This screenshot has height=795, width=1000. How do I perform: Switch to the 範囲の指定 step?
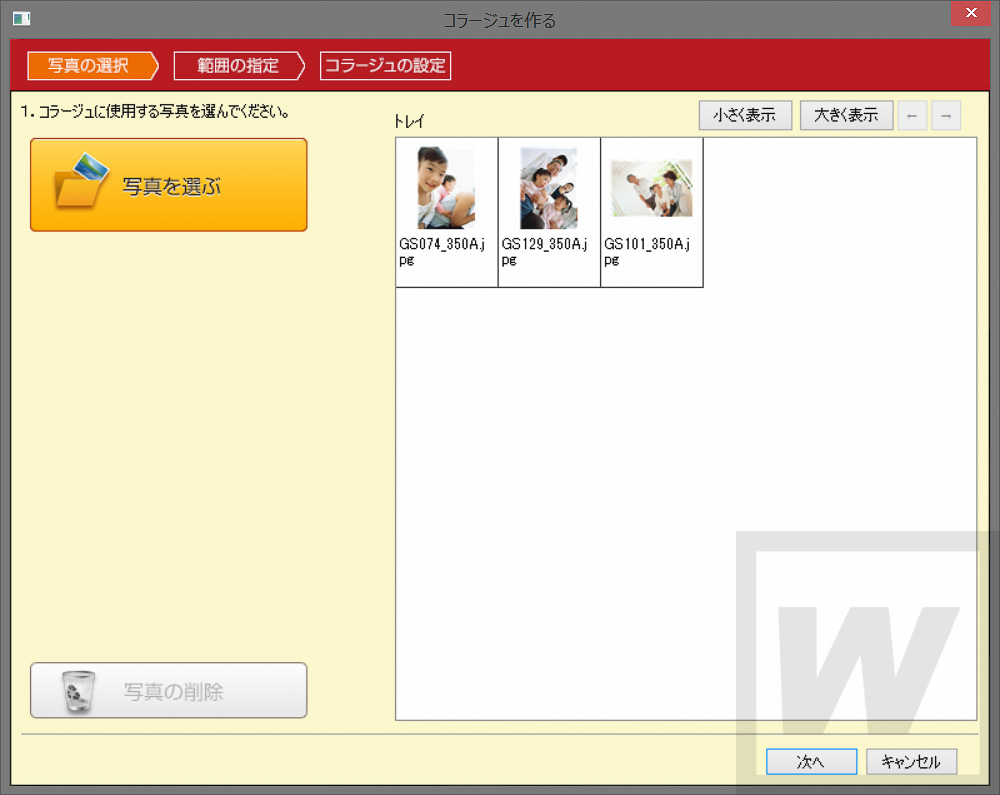point(239,66)
